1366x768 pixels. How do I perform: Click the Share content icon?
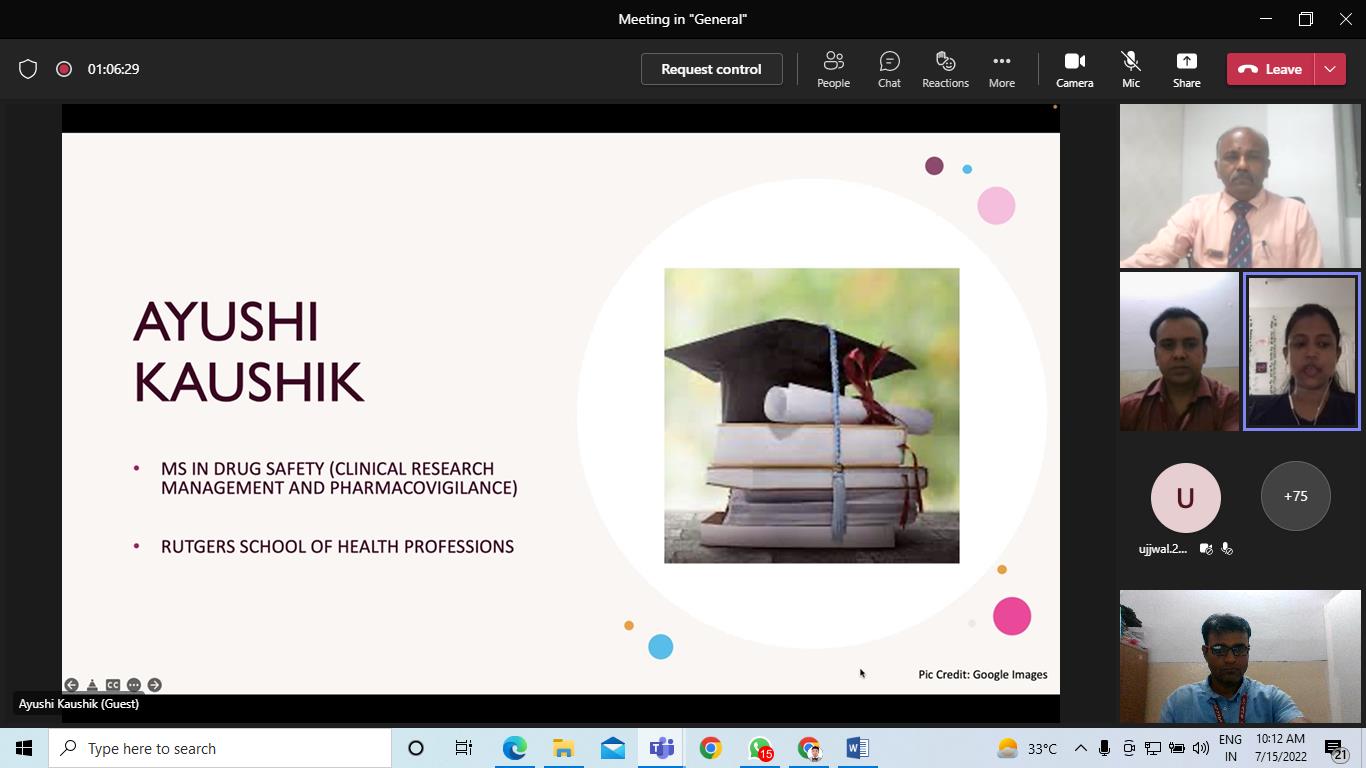[1186, 69]
